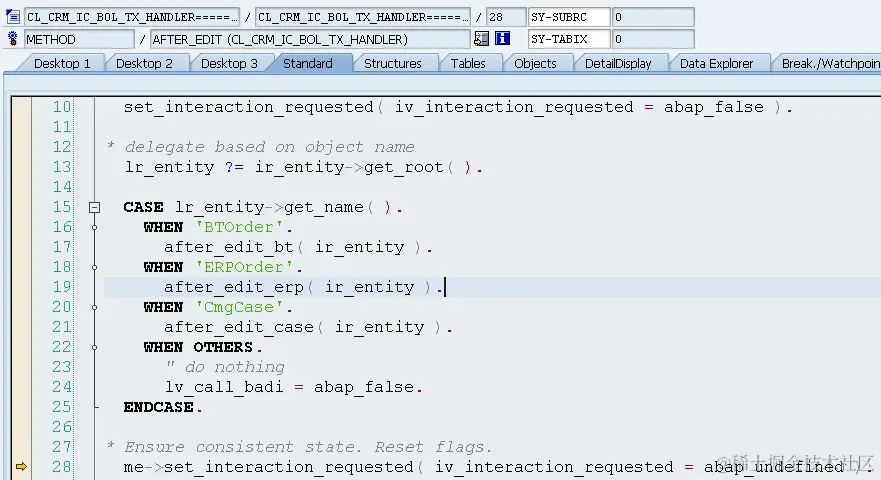This screenshot has width=881, height=480.
Task: Switch to the Desktop 2 tab
Action: (144, 64)
